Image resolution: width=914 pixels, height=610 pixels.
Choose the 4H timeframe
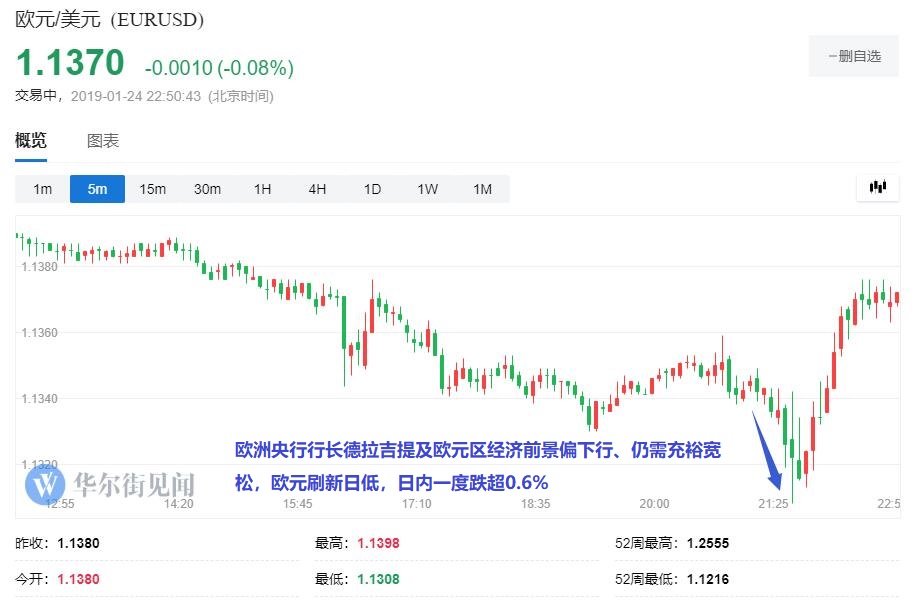[x=317, y=189]
